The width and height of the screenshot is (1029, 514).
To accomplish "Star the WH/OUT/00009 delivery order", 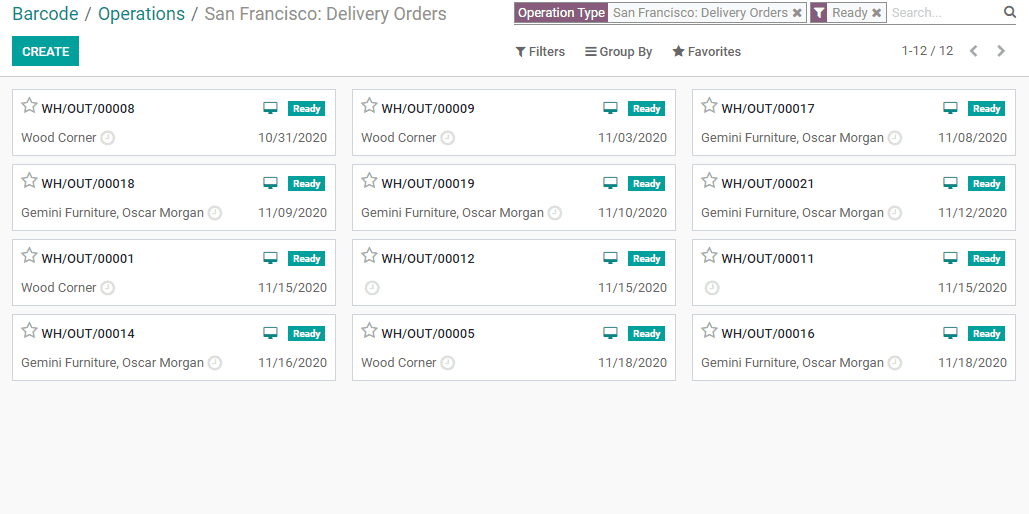I will [x=369, y=106].
